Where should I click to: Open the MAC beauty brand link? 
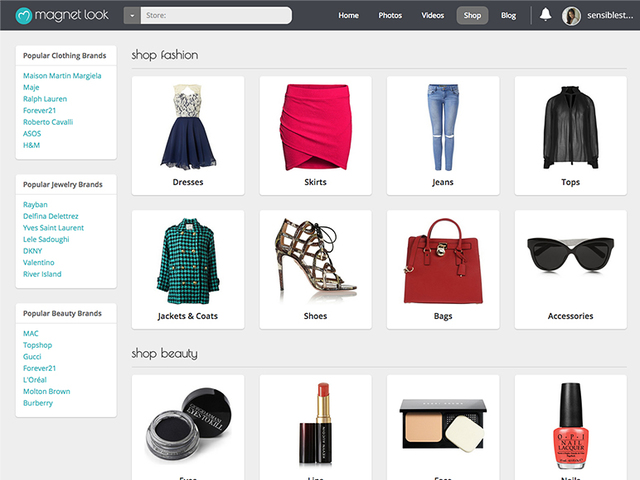tap(31, 333)
